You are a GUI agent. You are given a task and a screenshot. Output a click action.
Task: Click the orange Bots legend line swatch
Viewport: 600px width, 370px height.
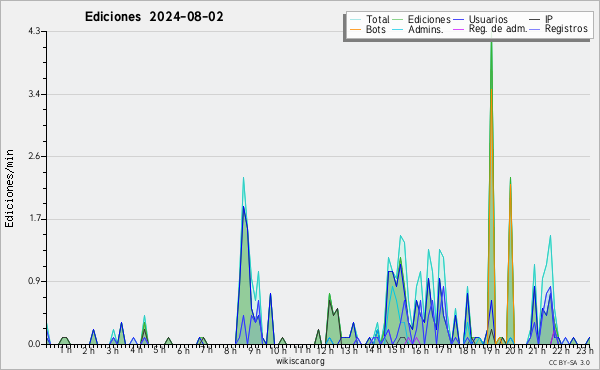click(x=355, y=29)
